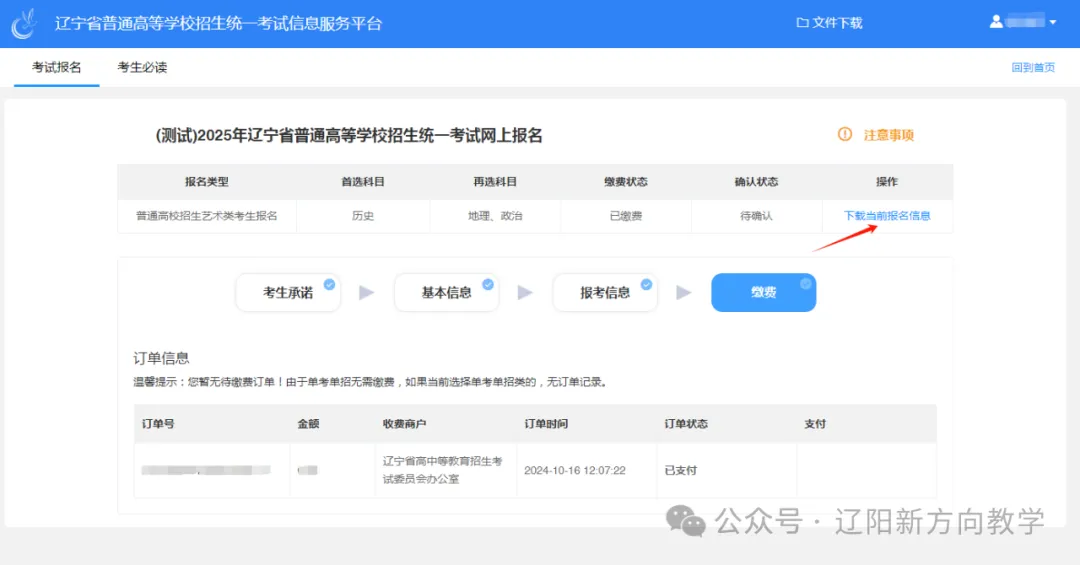Screen dimensions: 1080x565
Task: Click the 确认状态 column header
Action: point(756,182)
